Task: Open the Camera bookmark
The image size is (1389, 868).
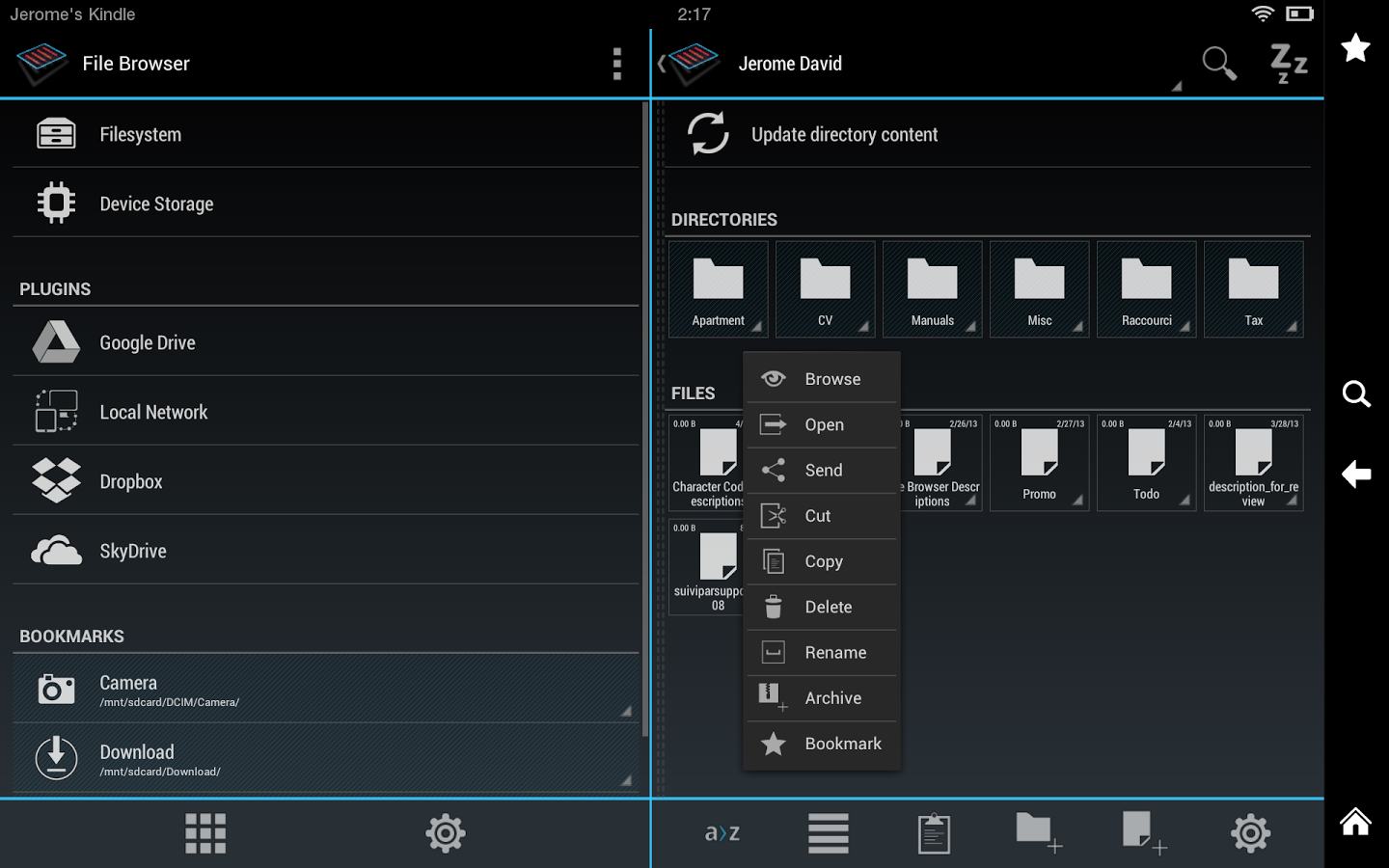Action: [326, 689]
